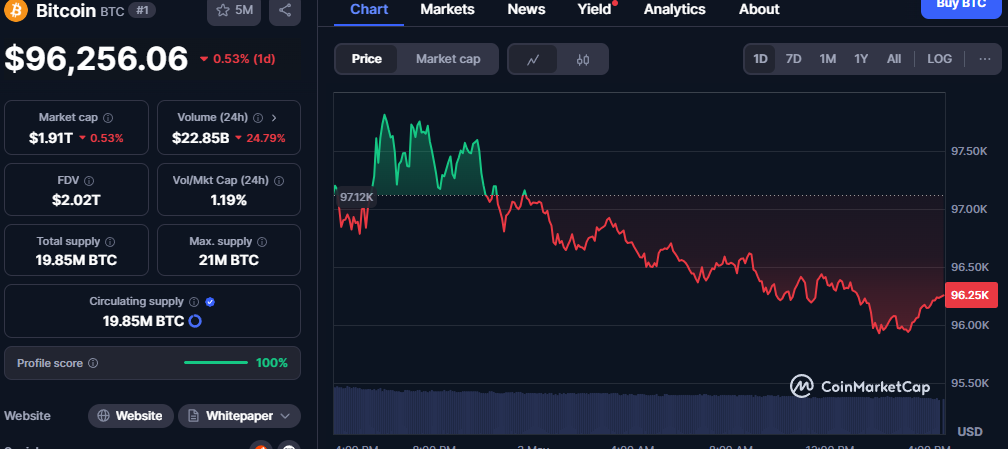Show FDV info icon
Screen dimensions: 1008x449
(89, 181)
